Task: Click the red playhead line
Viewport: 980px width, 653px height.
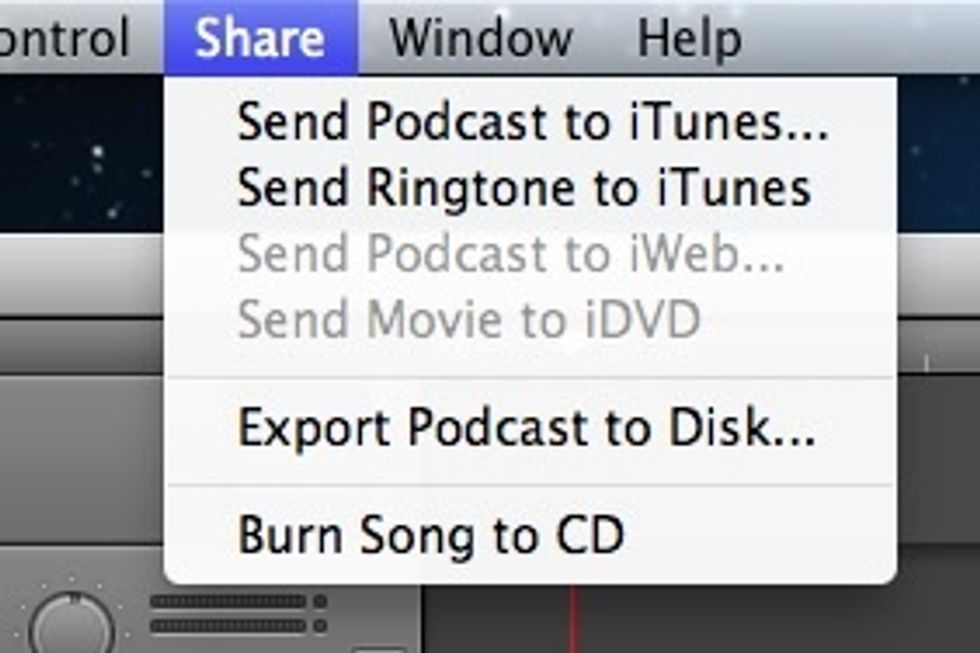Action: [x=572, y=619]
